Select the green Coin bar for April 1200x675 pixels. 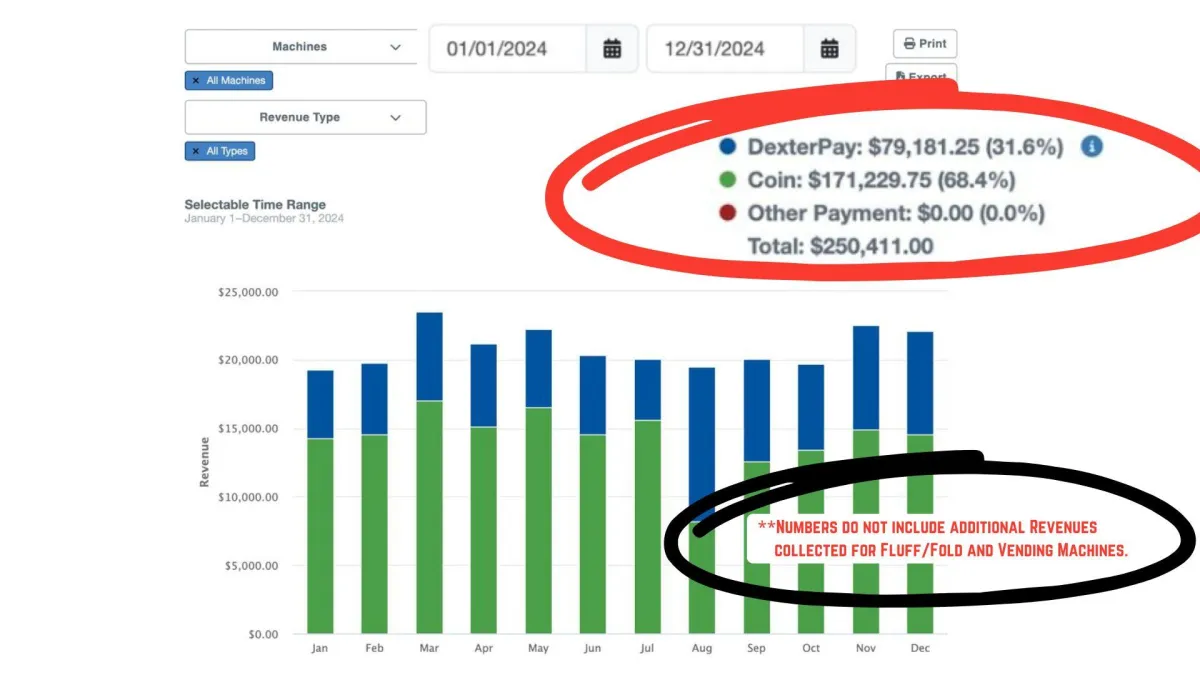(x=484, y=530)
